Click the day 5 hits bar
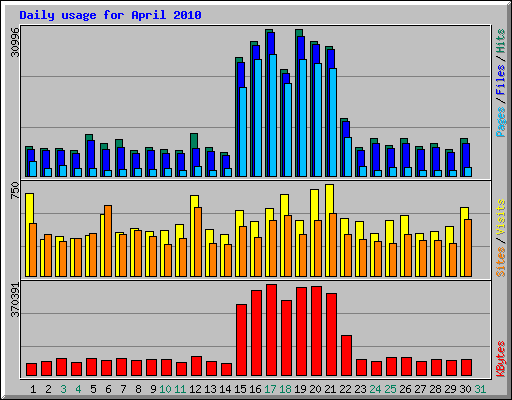The height and width of the screenshot is (400, 512). [x=87, y=156]
